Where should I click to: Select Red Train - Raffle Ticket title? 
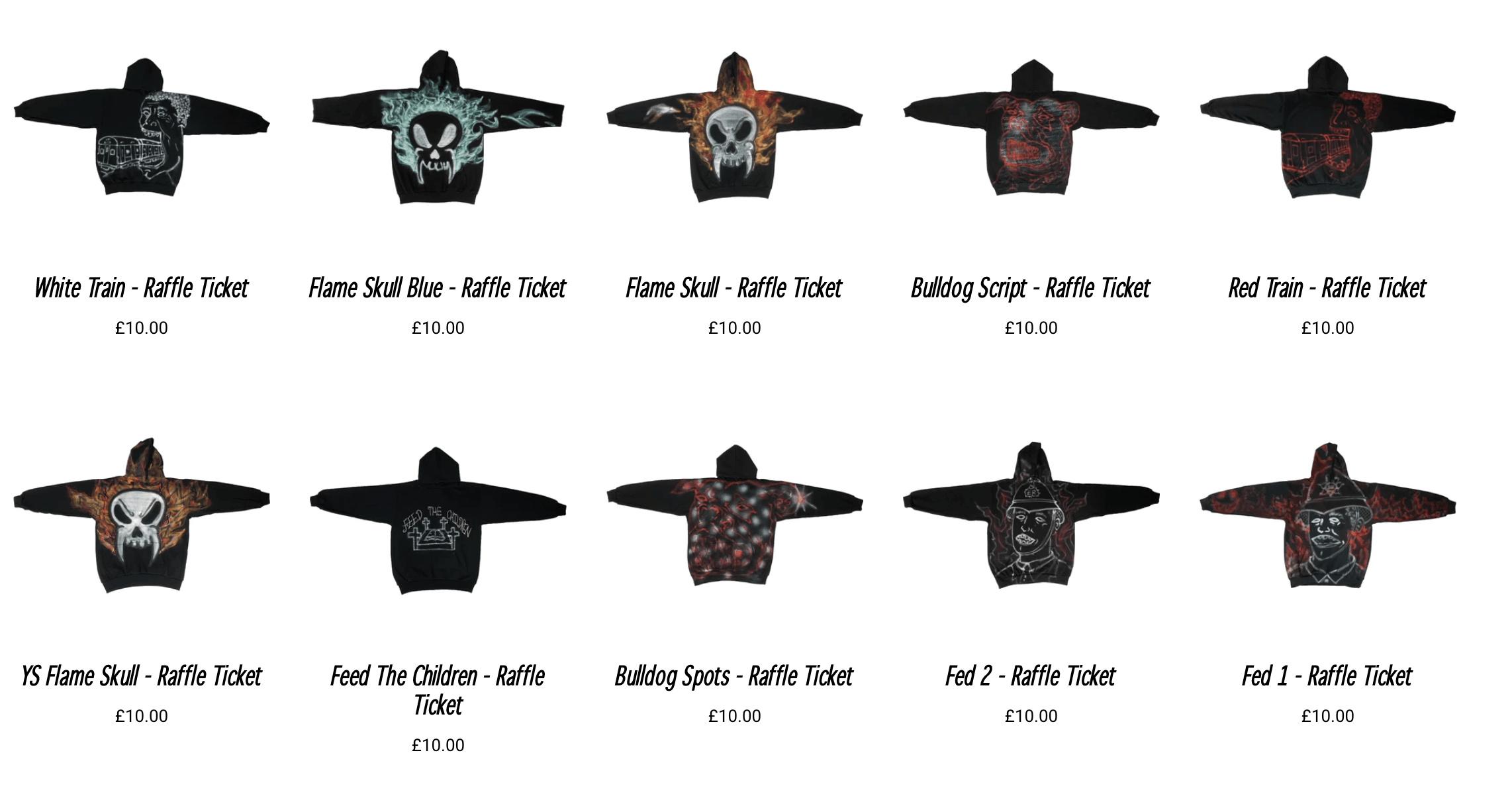click(x=1327, y=288)
